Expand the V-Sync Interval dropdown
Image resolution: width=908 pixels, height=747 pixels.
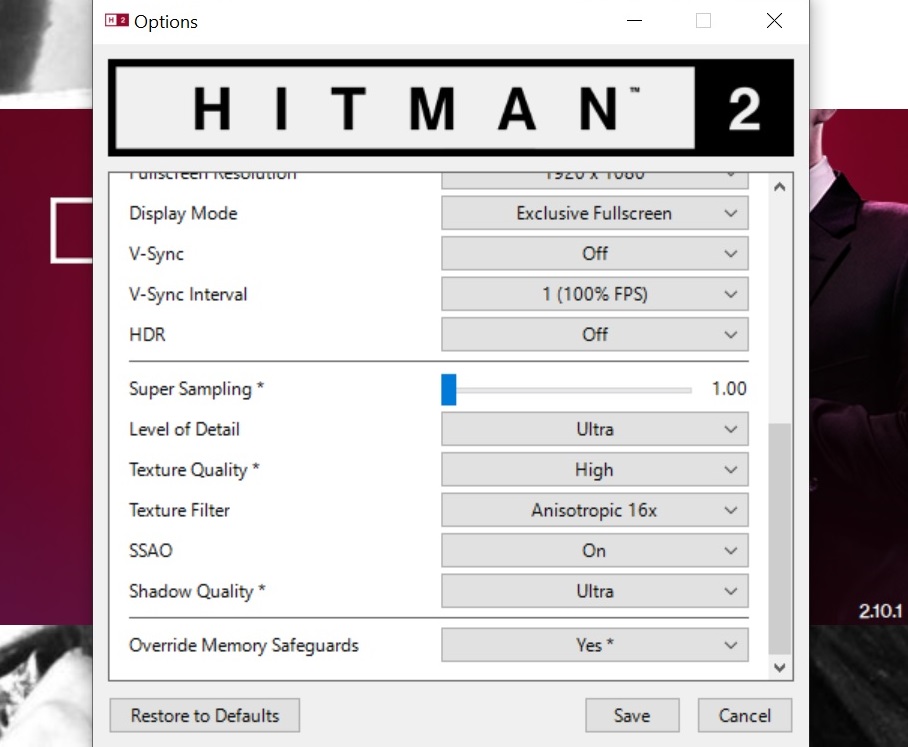tap(595, 294)
